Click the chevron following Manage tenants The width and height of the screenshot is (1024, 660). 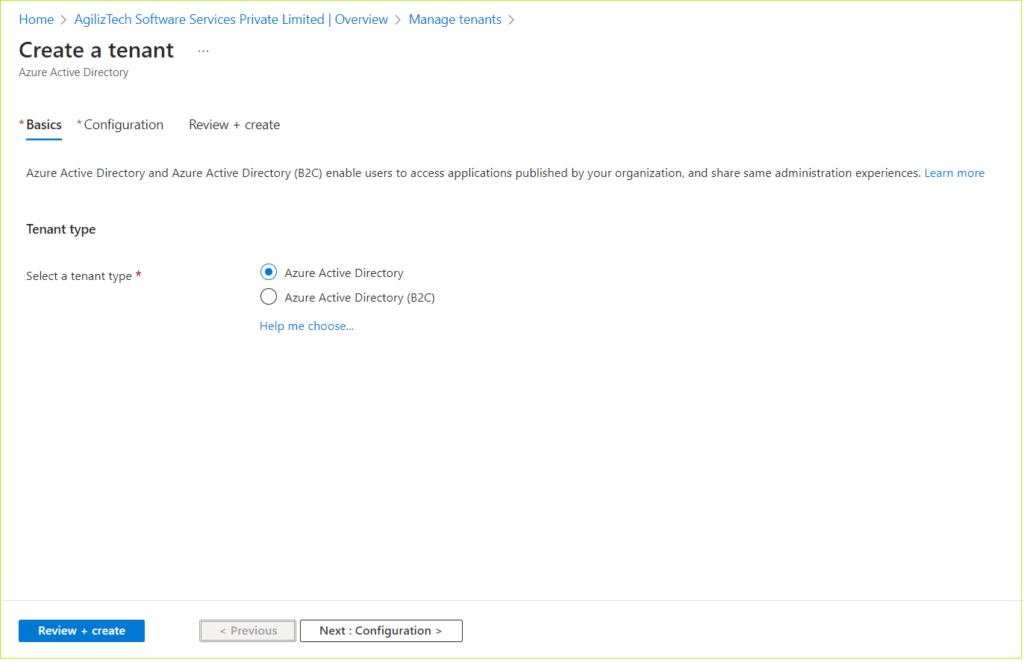511,19
